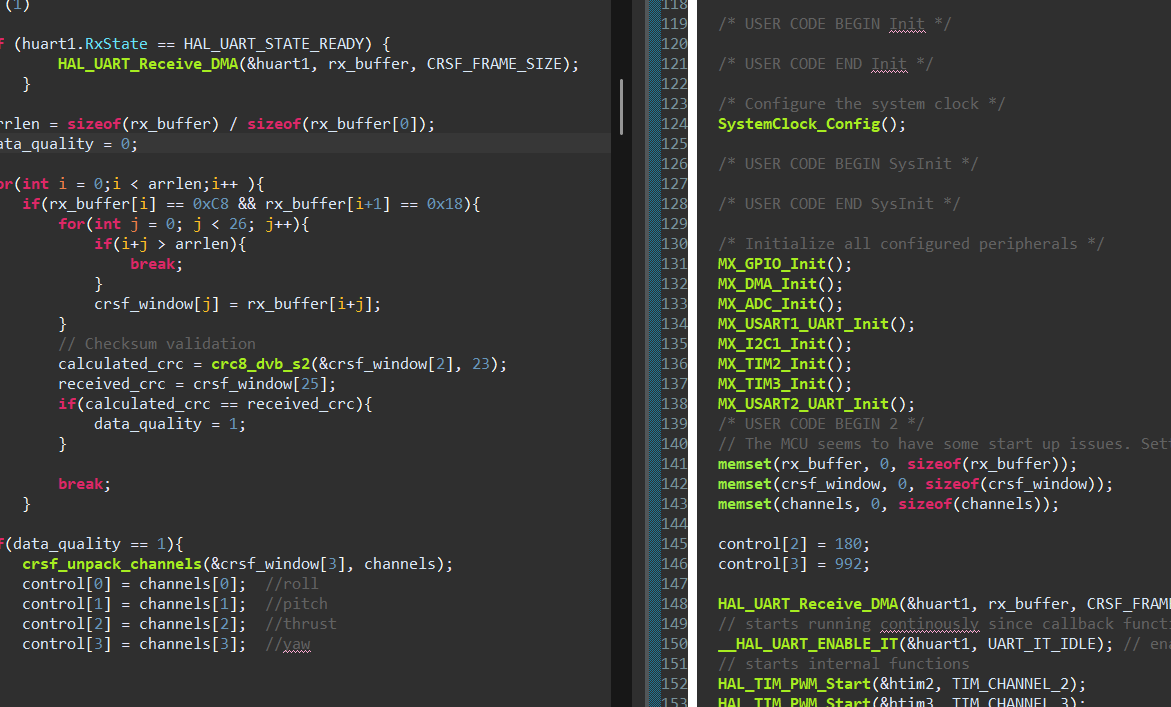This screenshot has height=707, width=1171.
Task: Click HAL_UART_Receive_DMA on line 148
Action: tap(807, 604)
